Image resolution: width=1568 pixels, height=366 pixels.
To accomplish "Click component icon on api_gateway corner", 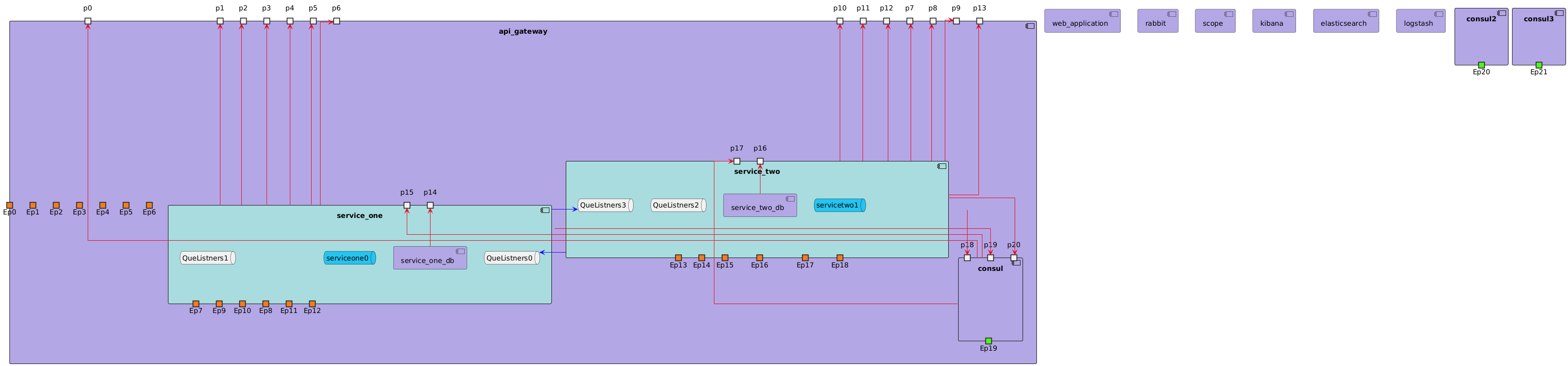I will click(1030, 26).
